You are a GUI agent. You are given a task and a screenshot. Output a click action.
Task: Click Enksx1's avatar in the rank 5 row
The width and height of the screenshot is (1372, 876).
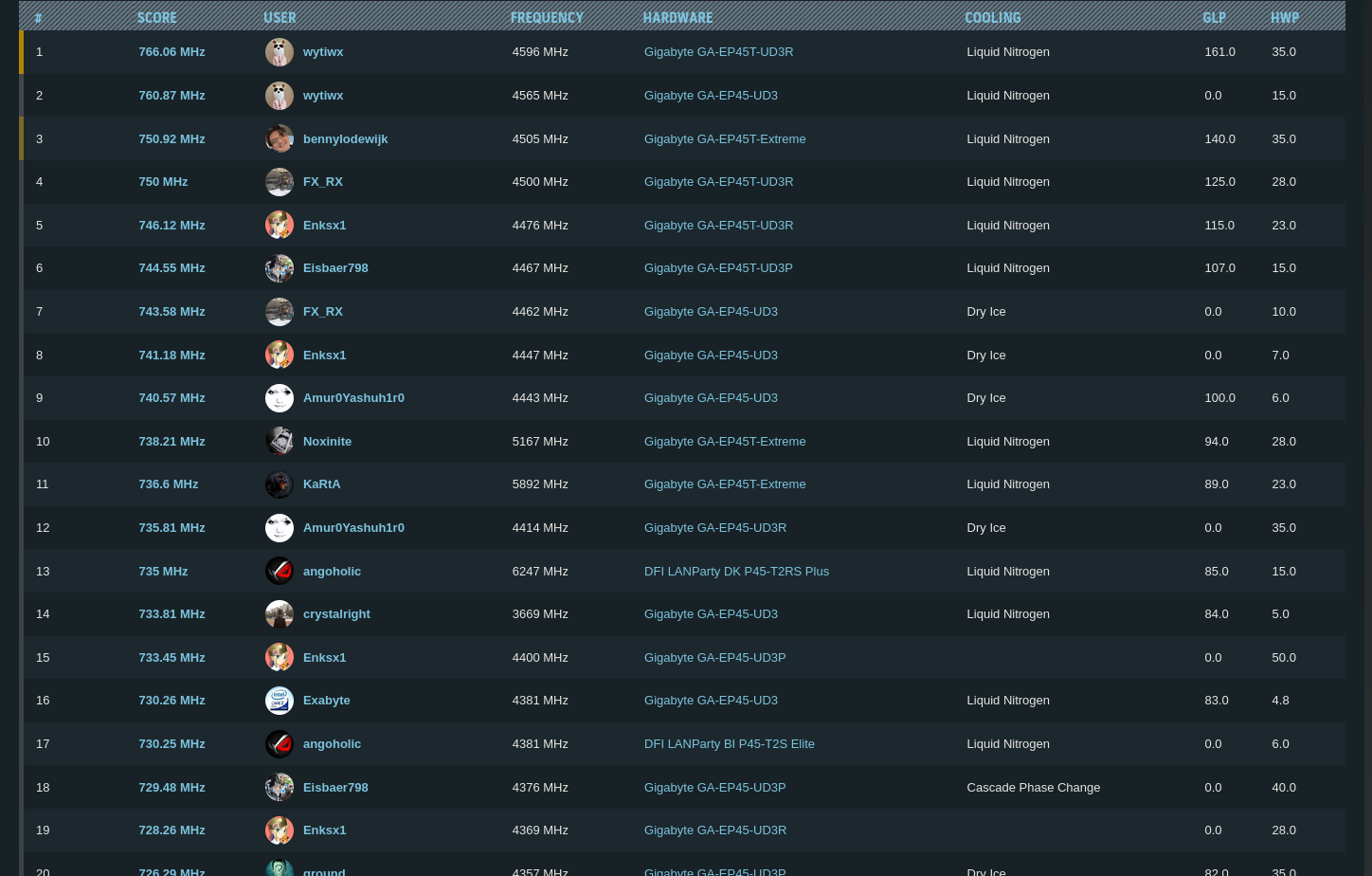click(280, 226)
